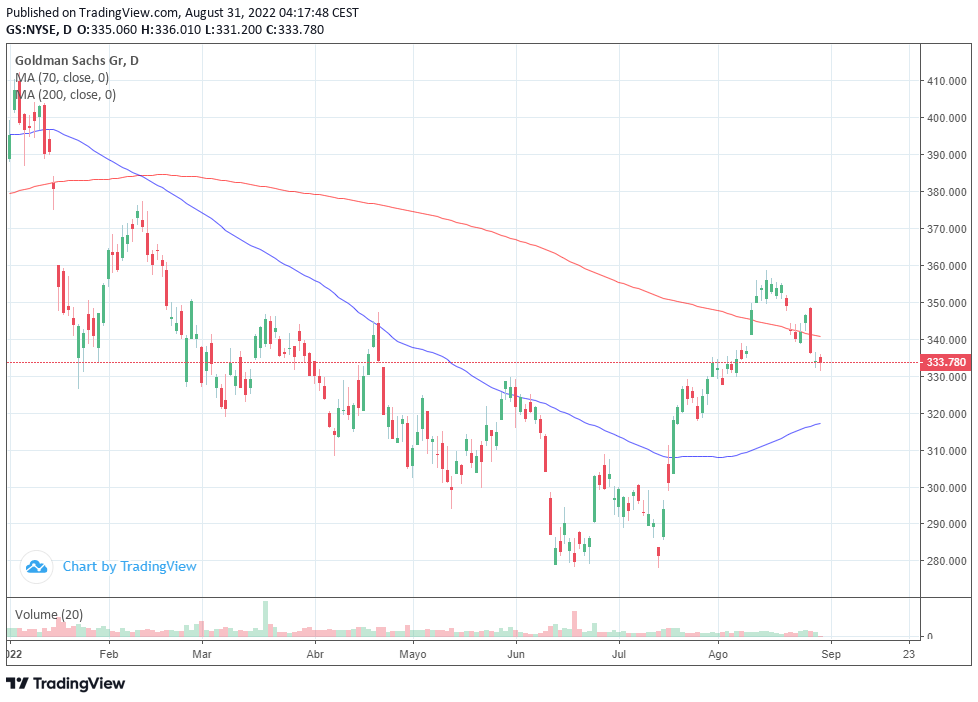978x702 pixels.
Task: Click the 'Mar' label on time axis
Action: pos(201,654)
